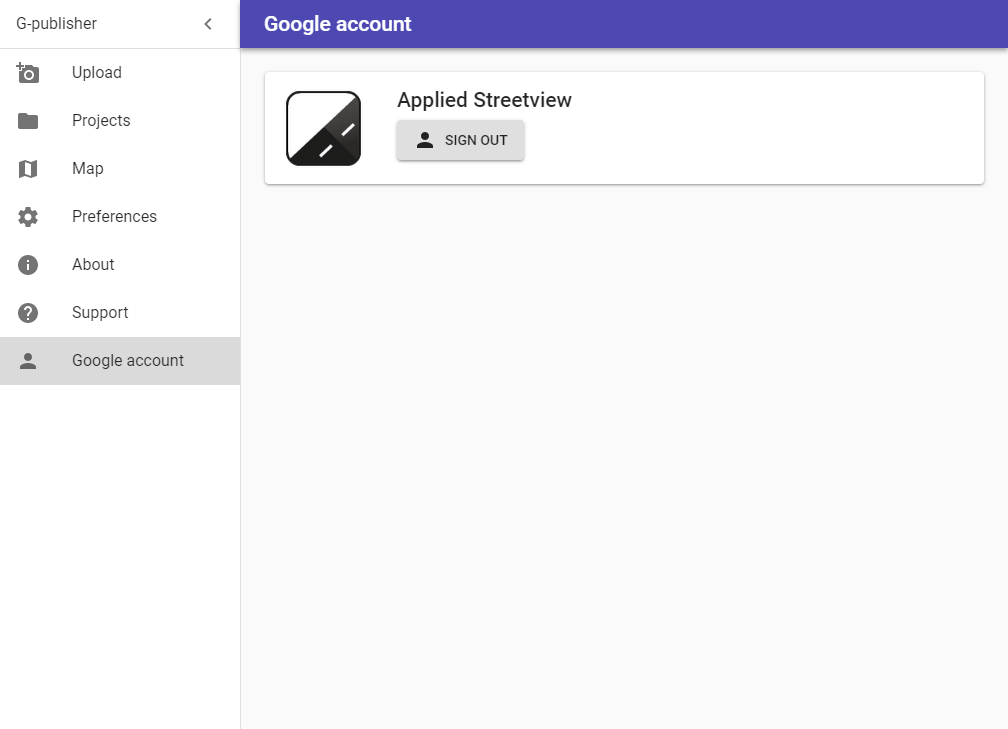Open the Upload menu item
This screenshot has width=1008, height=729.
coord(120,73)
